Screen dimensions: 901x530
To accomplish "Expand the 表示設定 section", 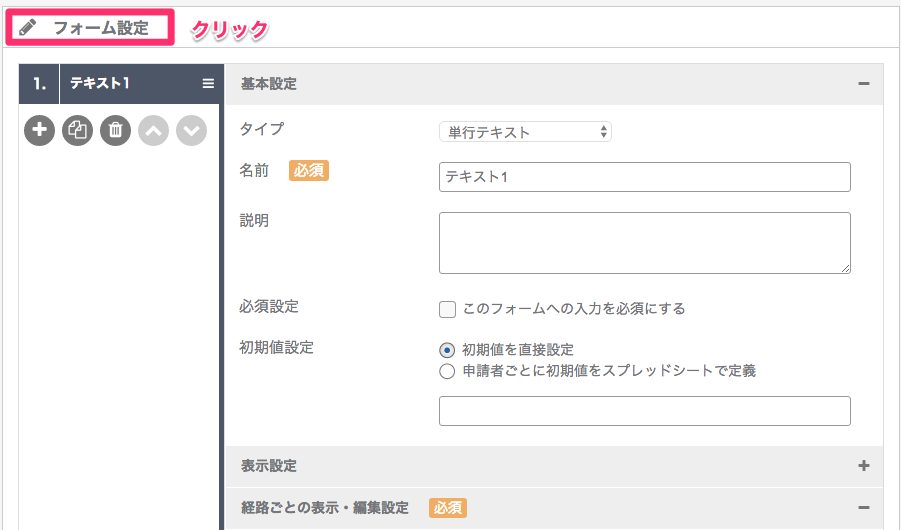I will point(864,466).
